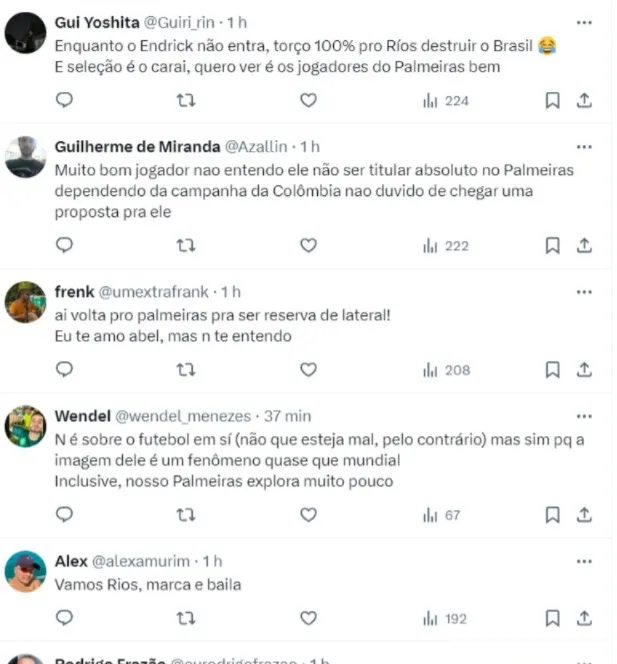Viewport: 617px width, 664px height.
Task: Open three-dot menu on frenk's tweet
Action: pyautogui.click(x=584, y=292)
